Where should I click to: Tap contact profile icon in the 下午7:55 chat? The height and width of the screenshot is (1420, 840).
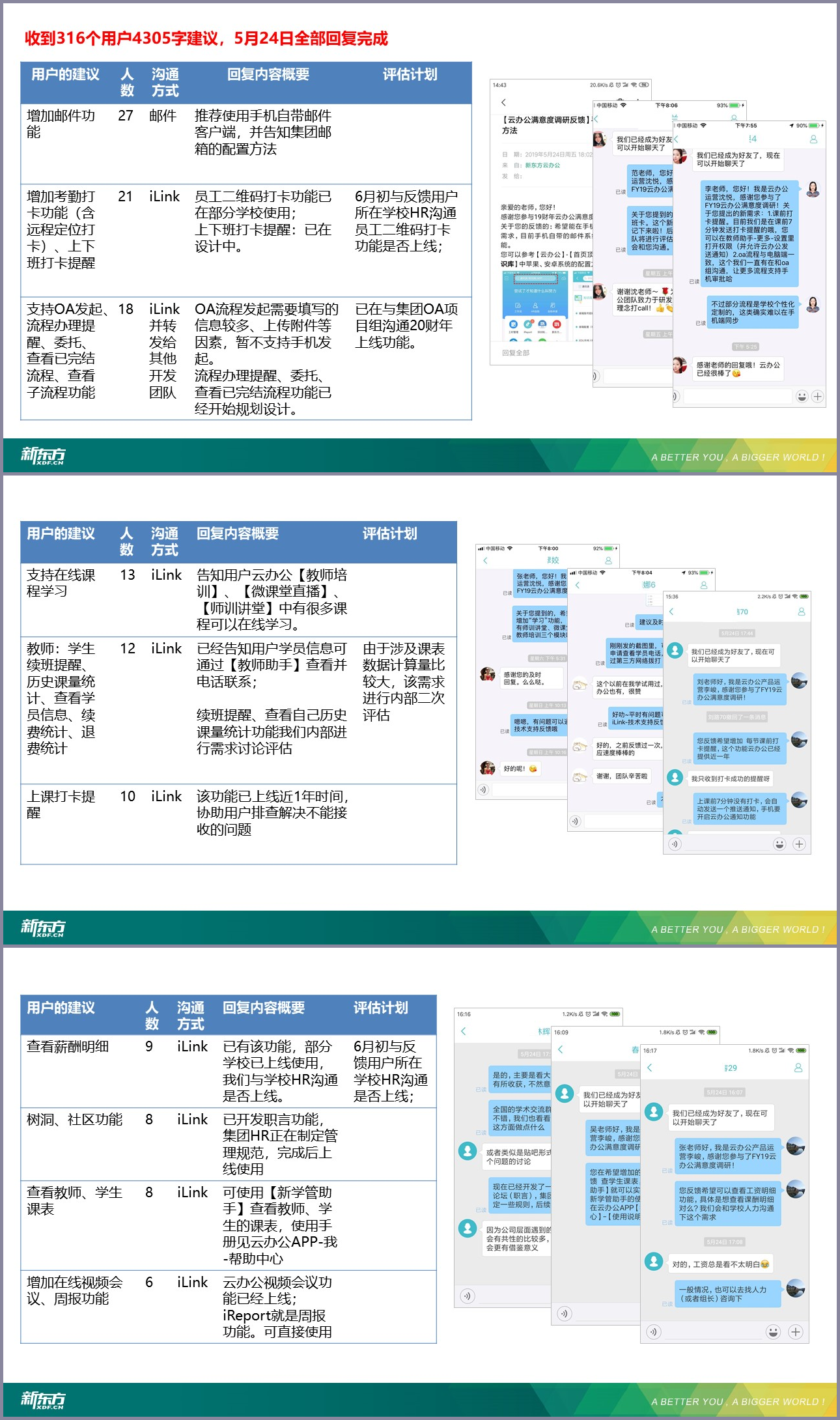point(813,139)
